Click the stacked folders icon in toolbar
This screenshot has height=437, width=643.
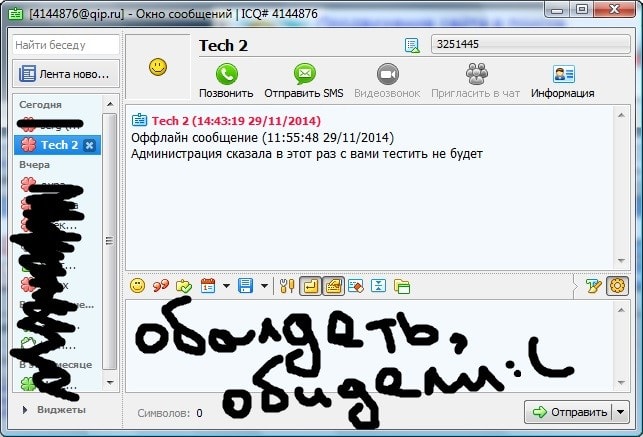(402, 286)
